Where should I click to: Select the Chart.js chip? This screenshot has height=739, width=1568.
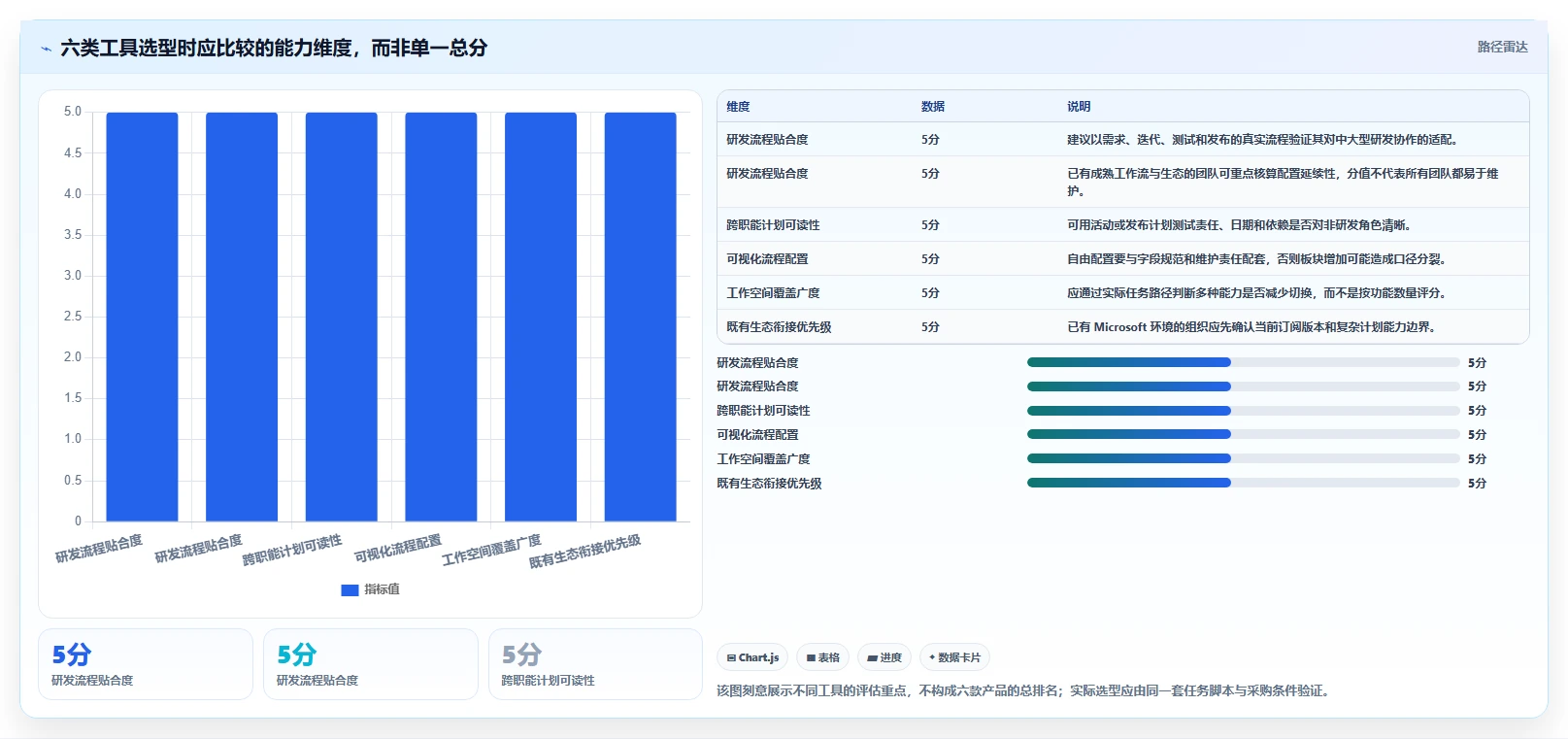pyautogui.click(x=752, y=657)
